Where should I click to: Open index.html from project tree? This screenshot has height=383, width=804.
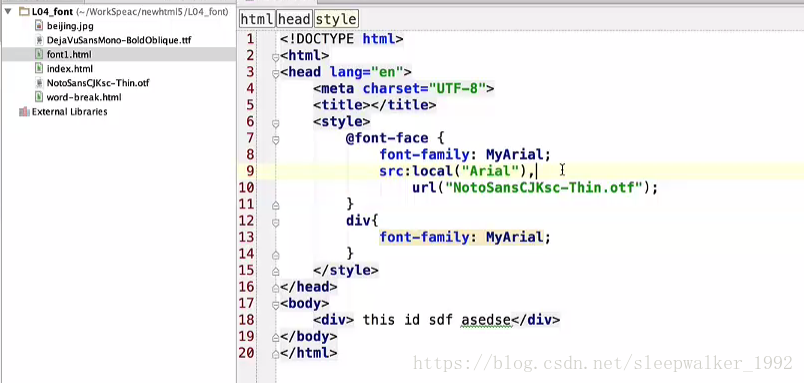pos(70,69)
